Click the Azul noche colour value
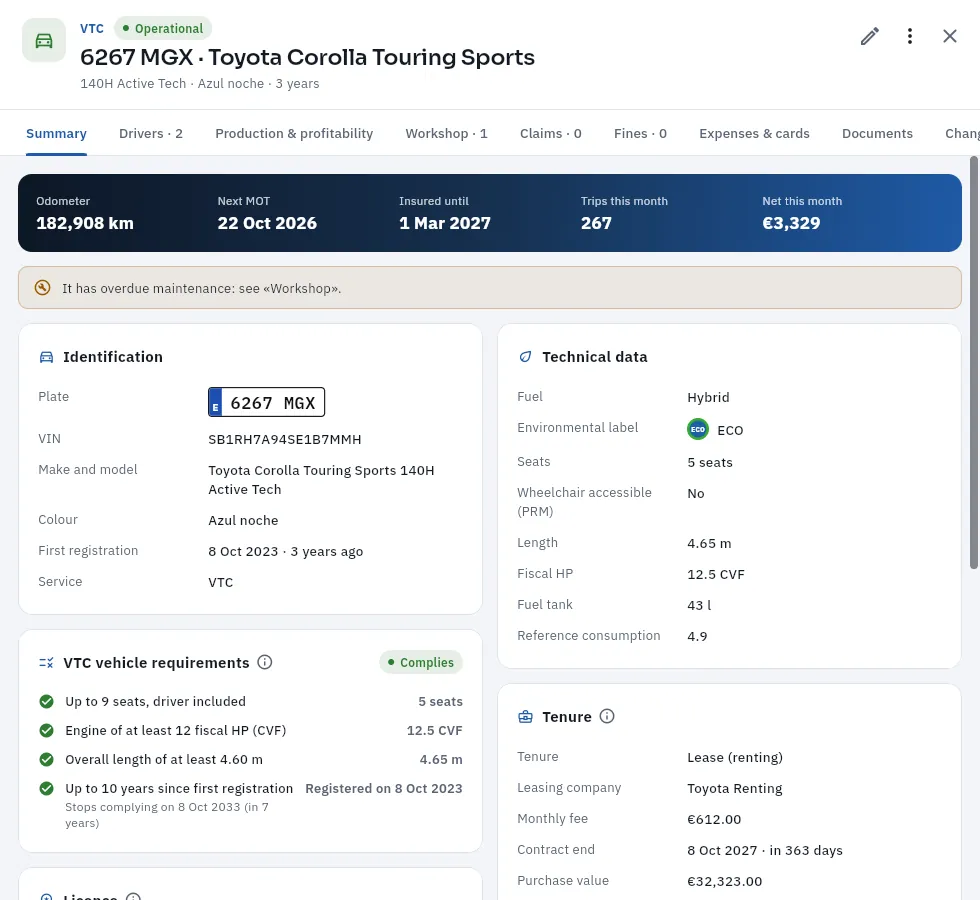Screen dimensions: 980x900 click(243, 520)
